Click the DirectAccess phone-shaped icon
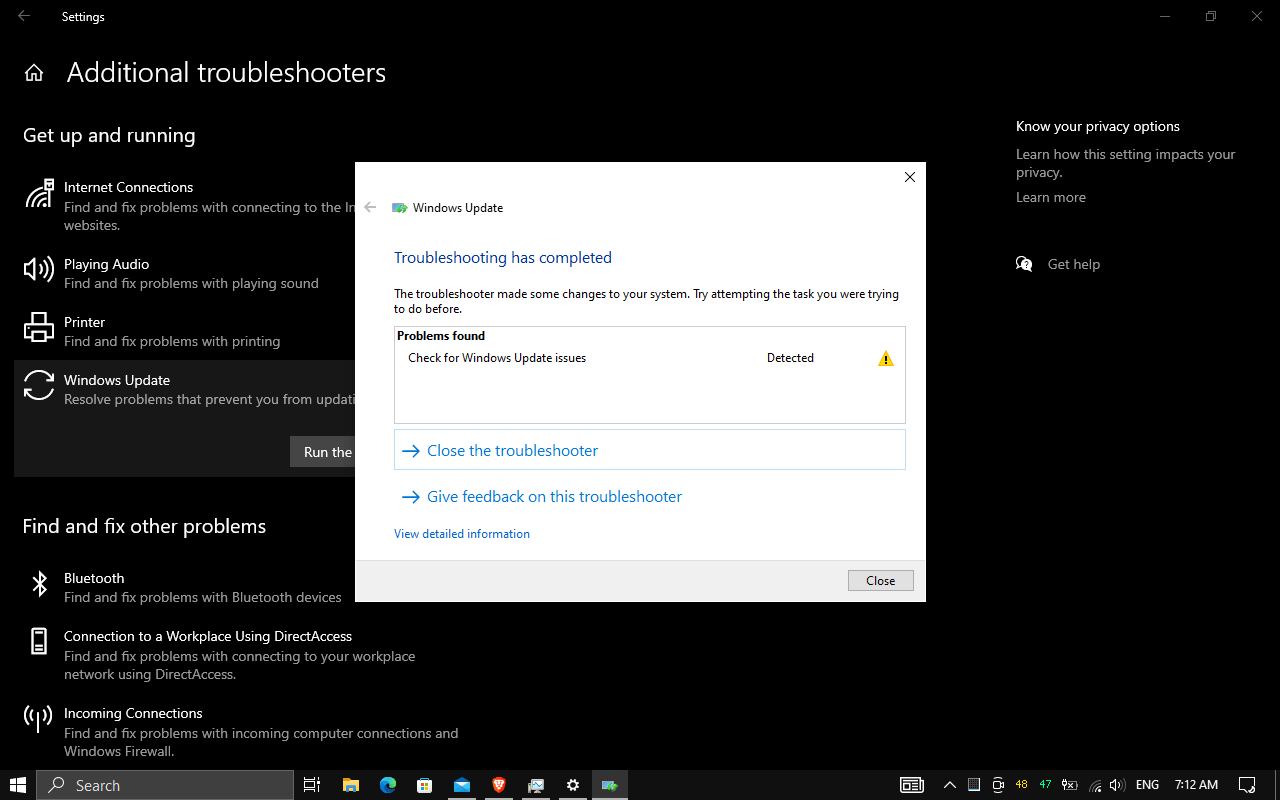This screenshot has width=1280, height=800. tap(39, 641)
